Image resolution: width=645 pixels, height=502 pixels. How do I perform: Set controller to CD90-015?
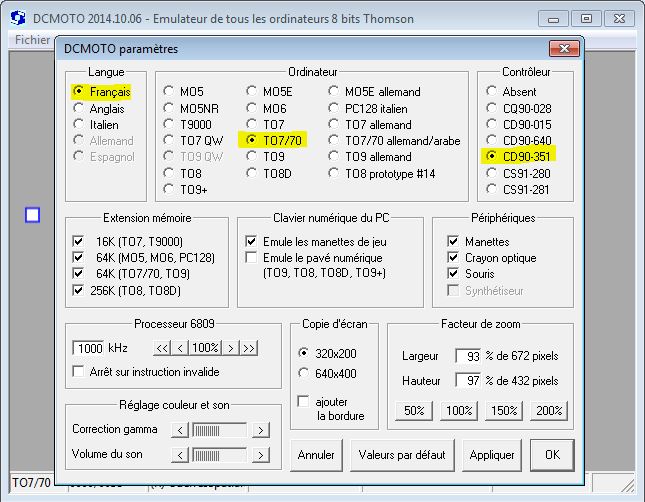519,125
